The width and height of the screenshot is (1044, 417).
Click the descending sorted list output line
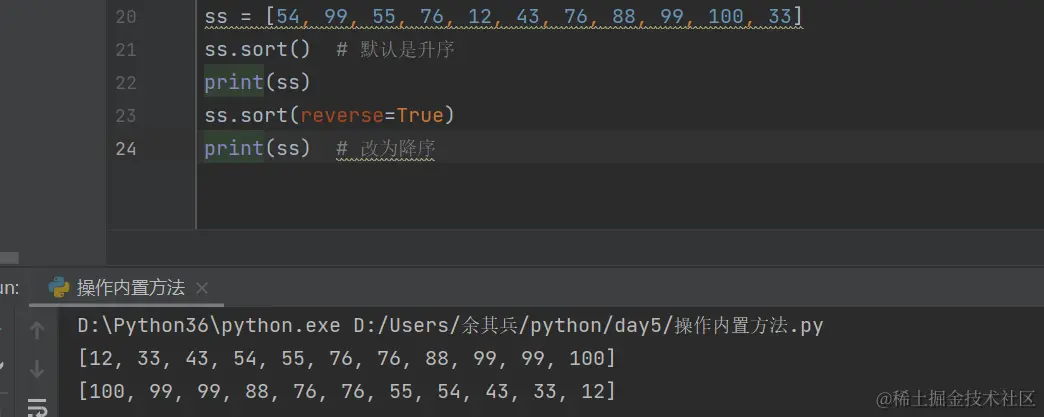(x=347, y=392)
